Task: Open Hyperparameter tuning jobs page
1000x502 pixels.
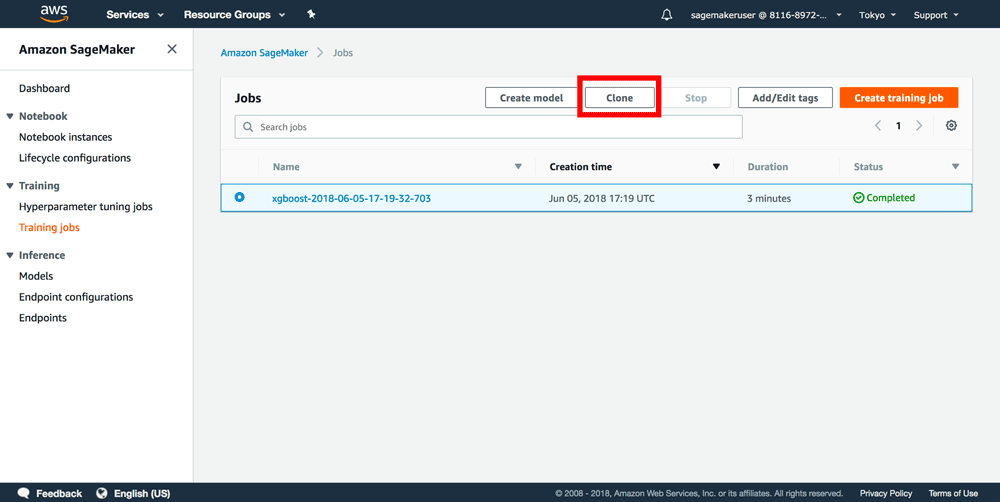Action: (85, 207)
